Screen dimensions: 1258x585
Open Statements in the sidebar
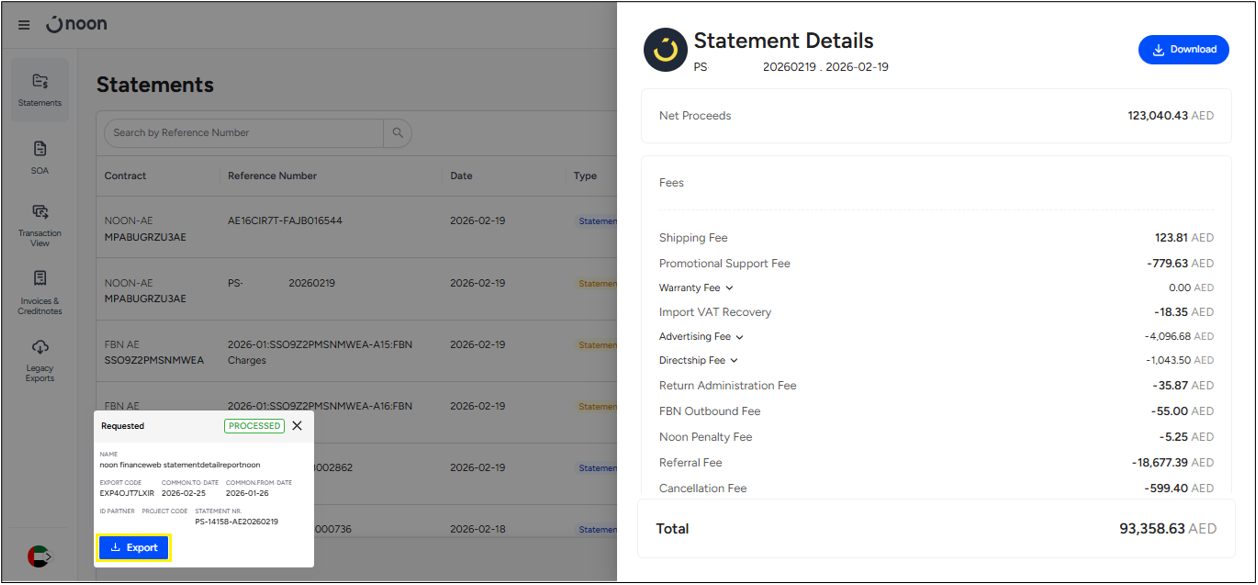(x=40, y=90)
